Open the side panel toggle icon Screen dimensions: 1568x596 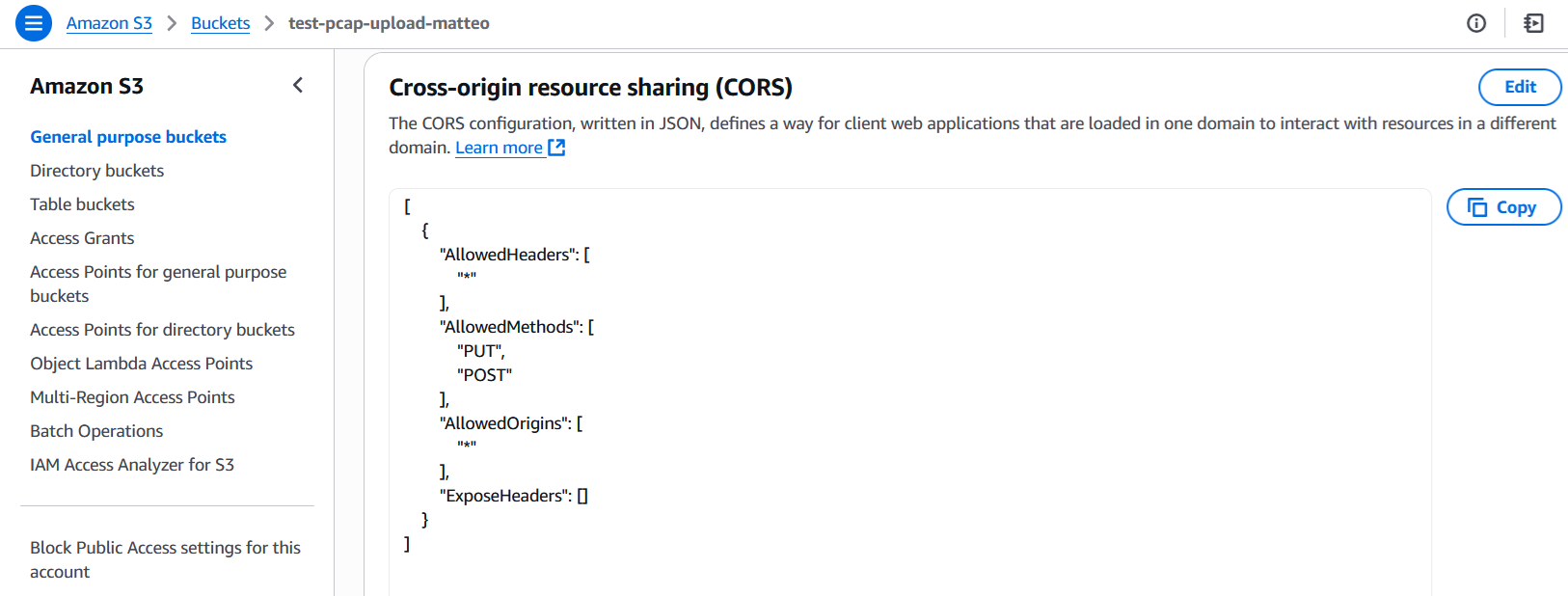(x=1533, y=23)
